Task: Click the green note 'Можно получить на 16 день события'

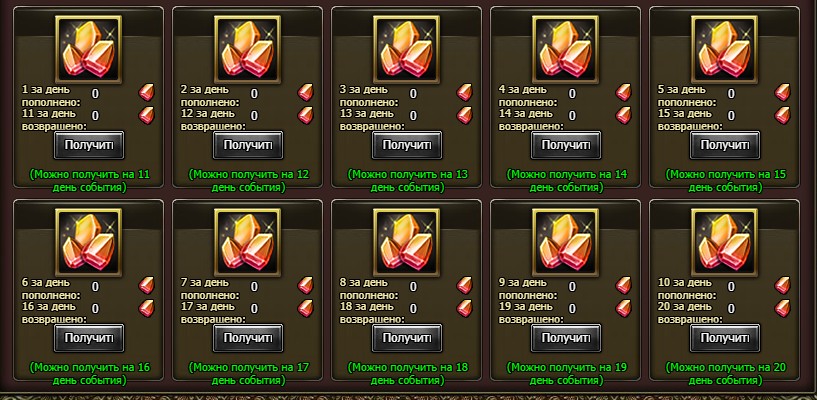Action: pos(90,374)
